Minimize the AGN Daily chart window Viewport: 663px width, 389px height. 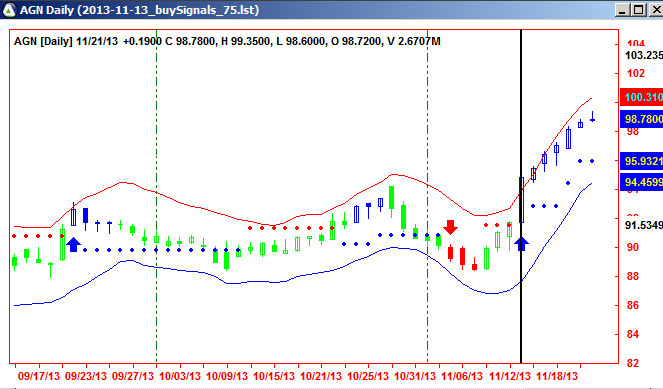point(622,10)
